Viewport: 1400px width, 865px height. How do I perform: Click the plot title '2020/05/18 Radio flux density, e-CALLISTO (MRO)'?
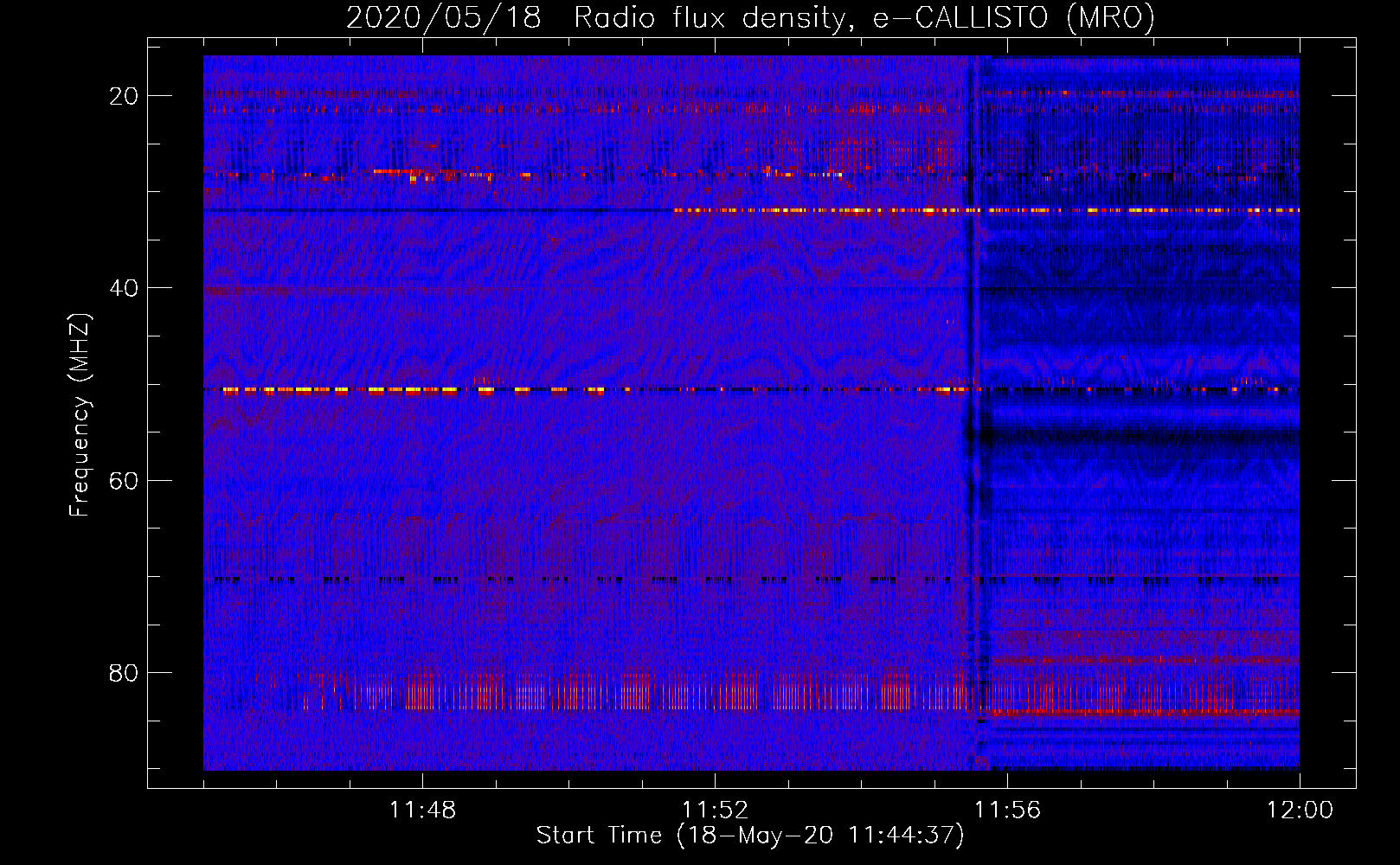pos(750,18)
